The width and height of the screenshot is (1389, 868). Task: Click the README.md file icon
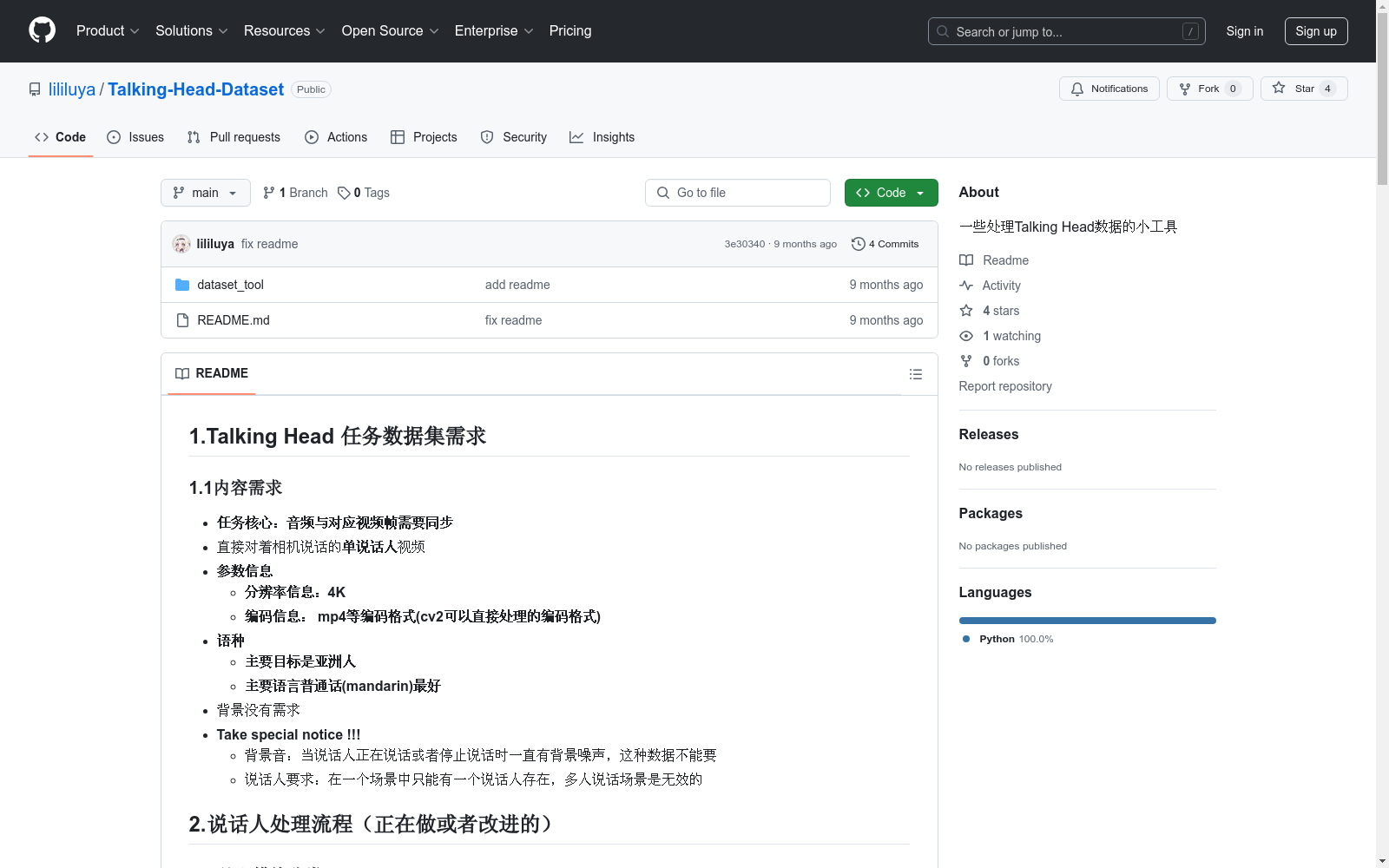(182, 320)
